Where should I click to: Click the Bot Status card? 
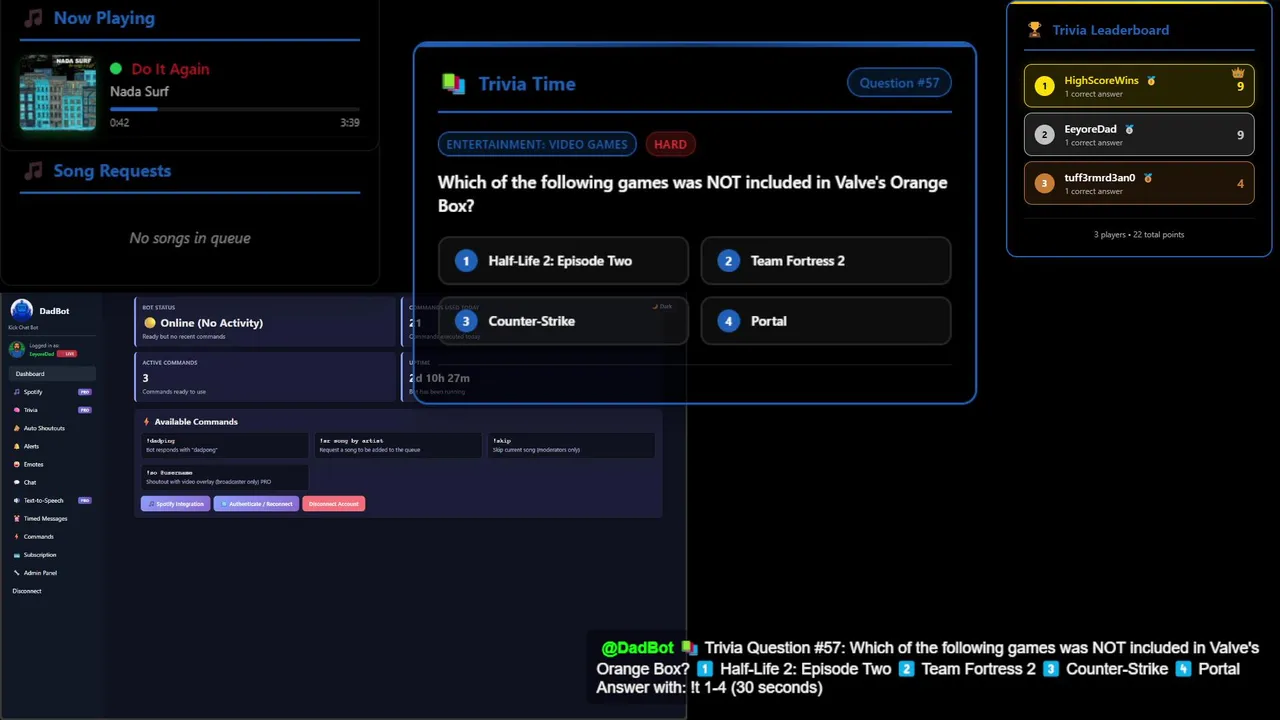click(x=265, y=321)
